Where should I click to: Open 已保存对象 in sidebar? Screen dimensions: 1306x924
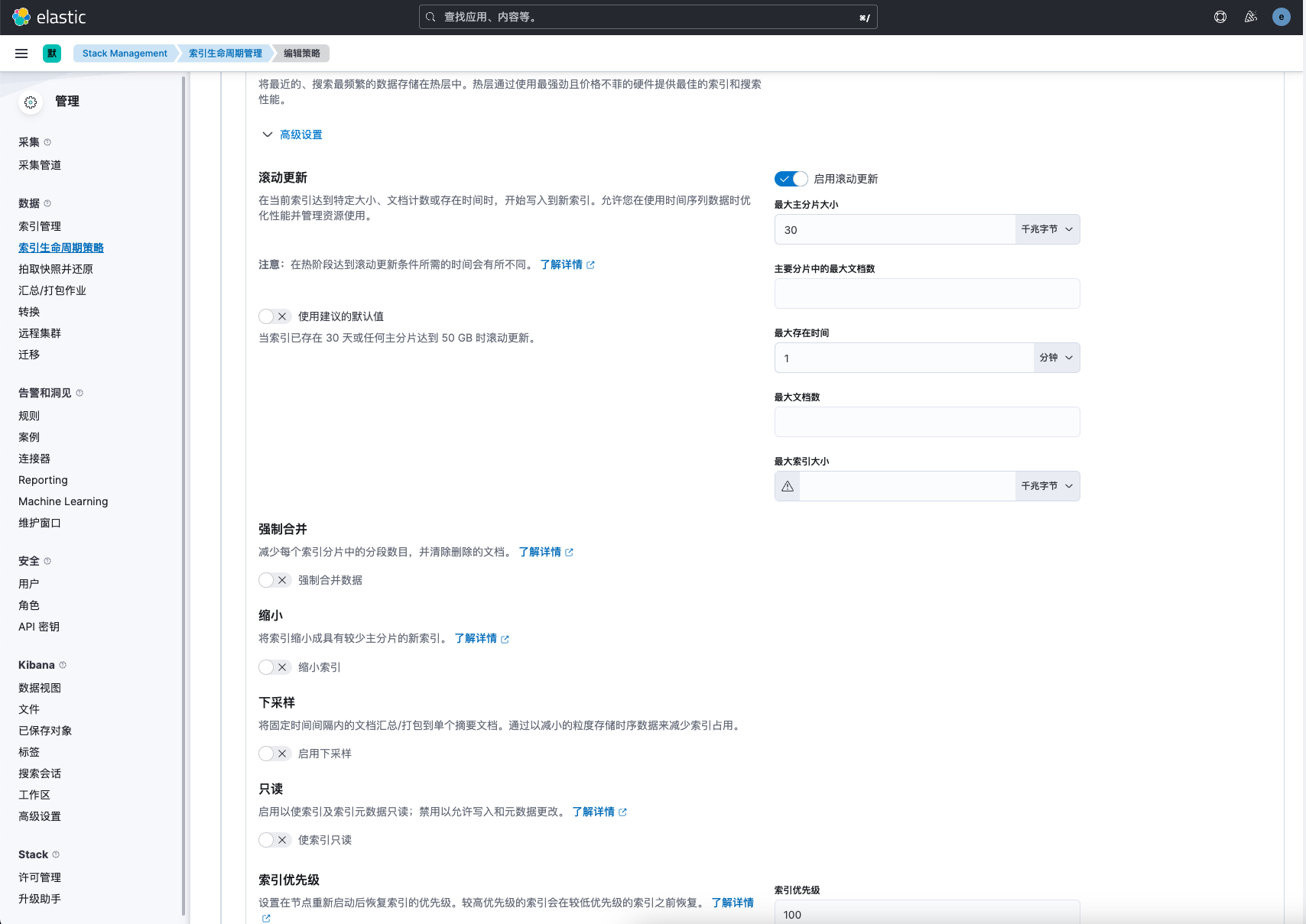point(45,731)
